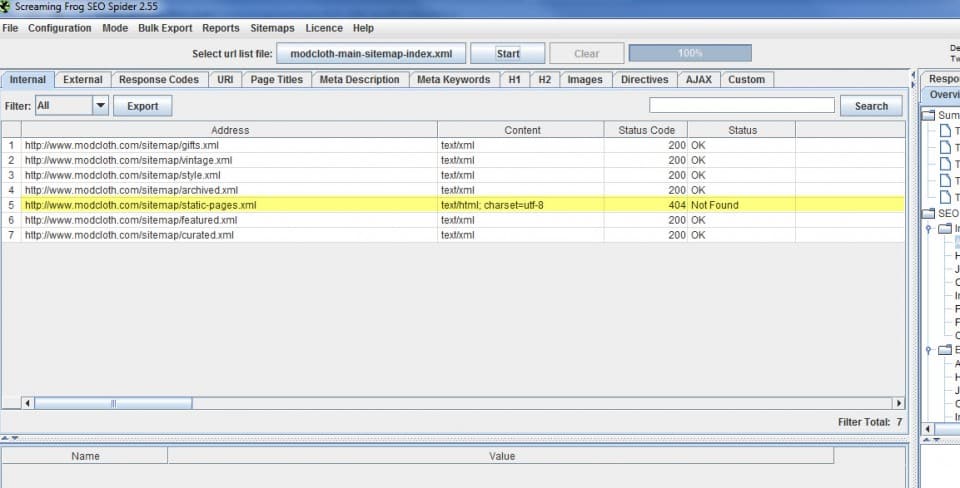Click the horizontal scrollbar thumb of table
Screen dimensions: 960x488
(x=113, y=404)
